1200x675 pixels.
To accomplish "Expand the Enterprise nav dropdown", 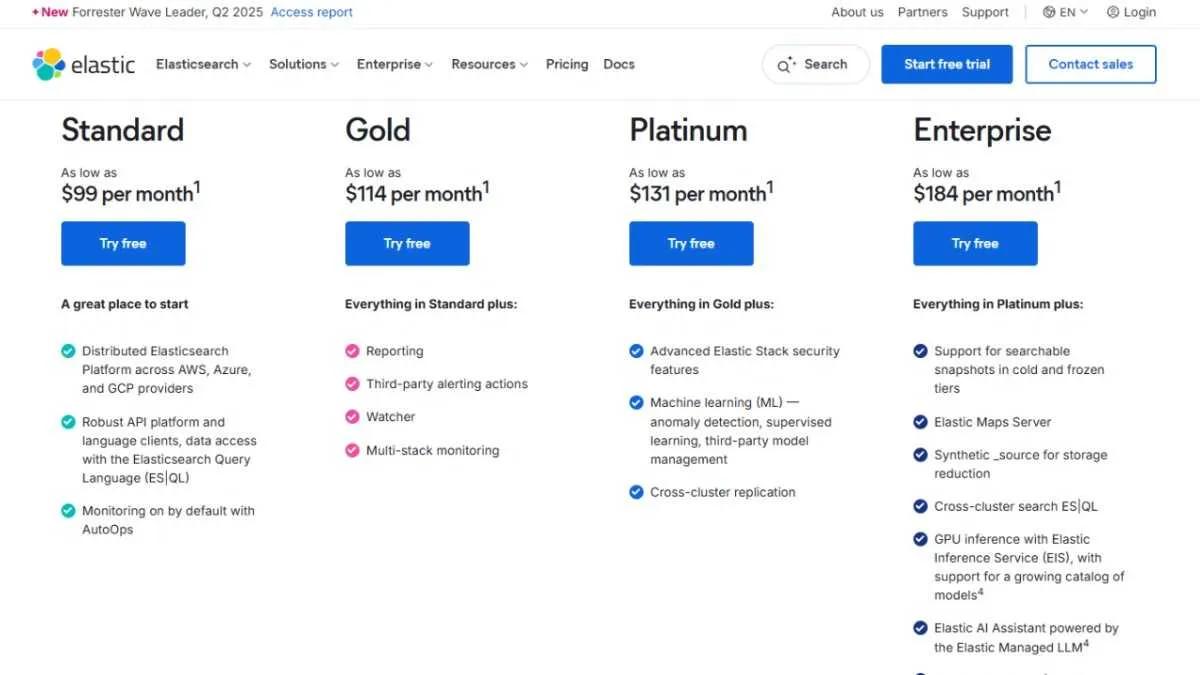I will tap(395, 64).
